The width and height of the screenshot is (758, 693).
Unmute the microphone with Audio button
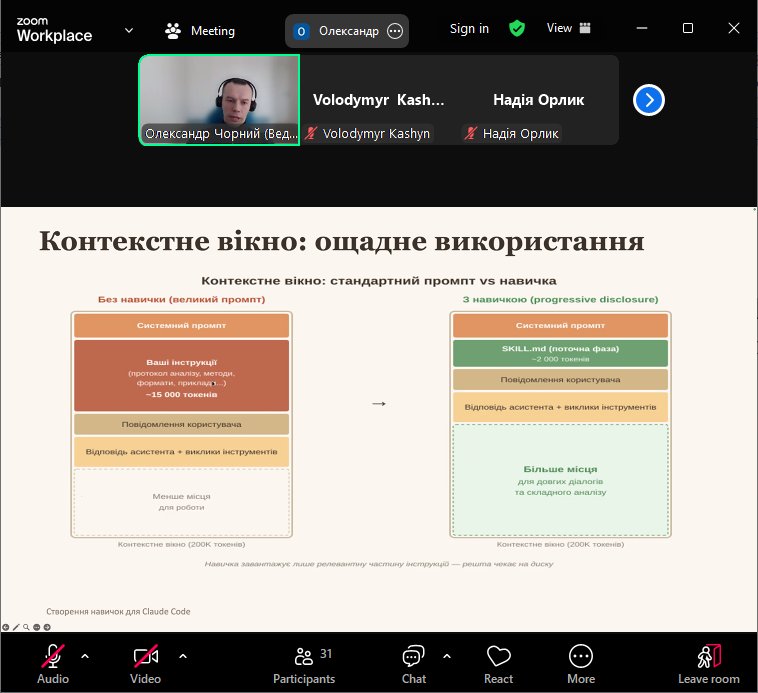(x=53, y=663)
